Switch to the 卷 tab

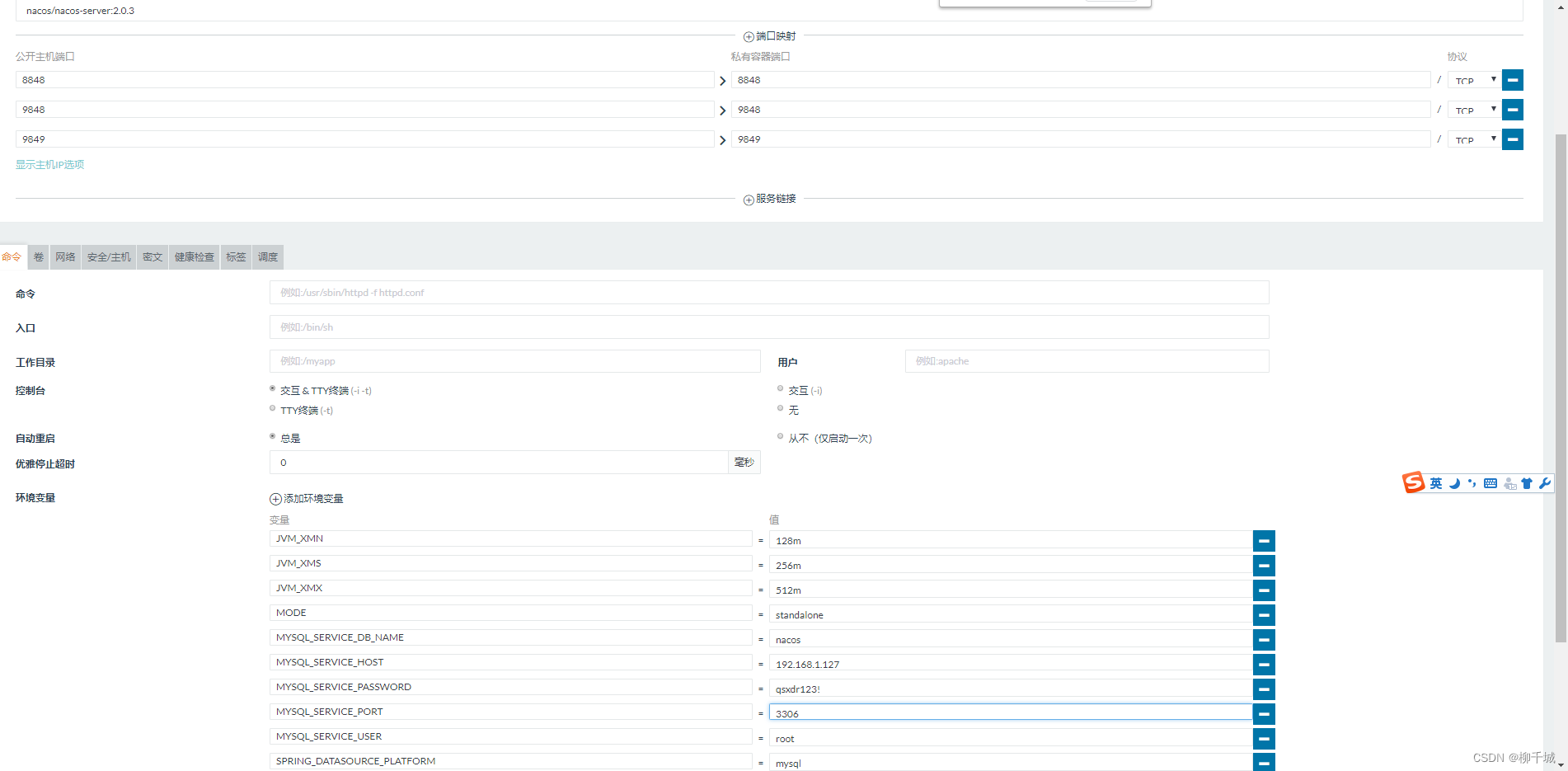(39, 257)
